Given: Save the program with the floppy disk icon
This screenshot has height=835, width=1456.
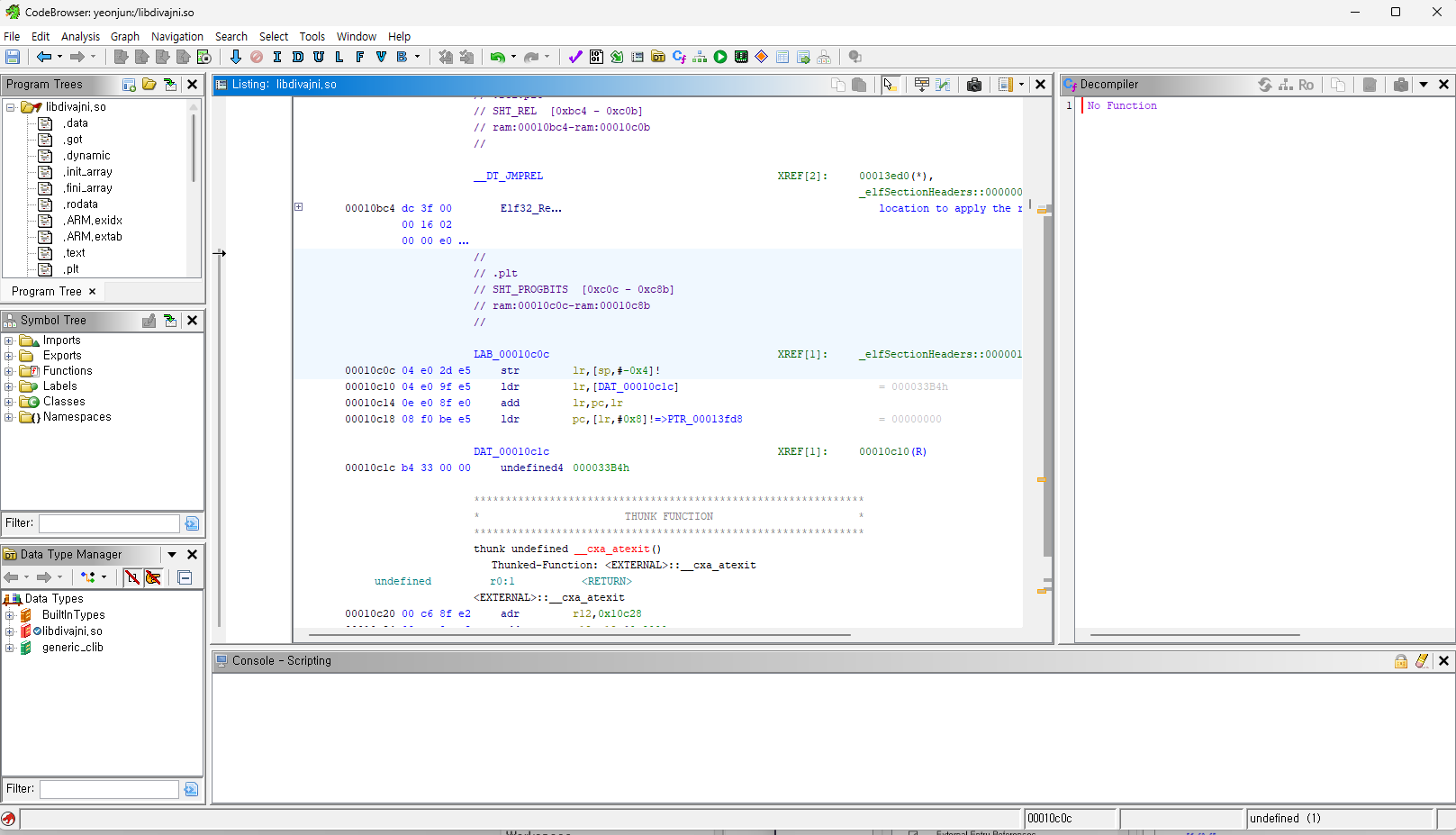Looking at the screenshot, I should click(13, 57).
